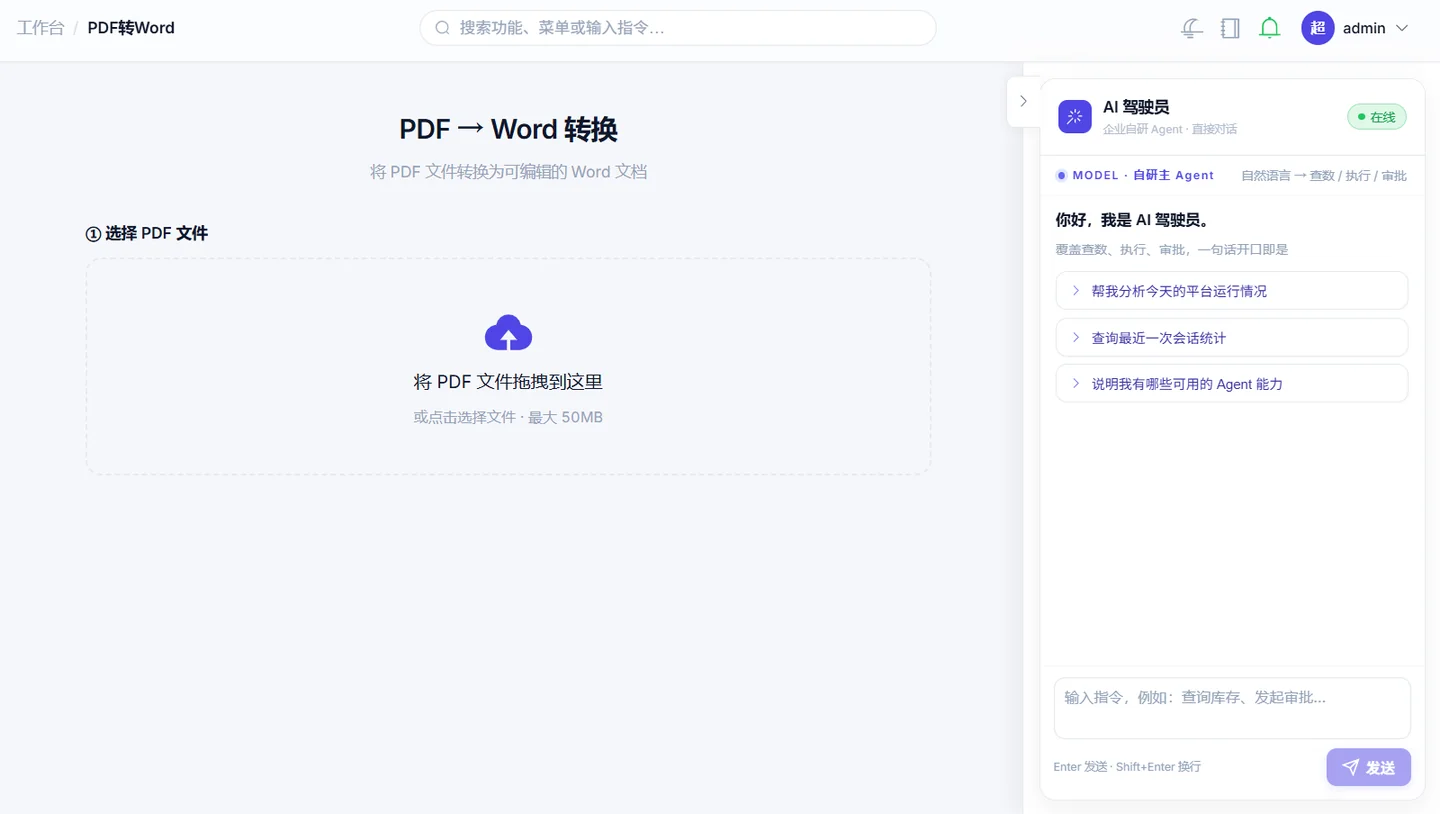This screenshot has width=1440, height=814.
Task: Open the notebook docs icon in header
Action: pyautogui.click(x=1230, y=28)
